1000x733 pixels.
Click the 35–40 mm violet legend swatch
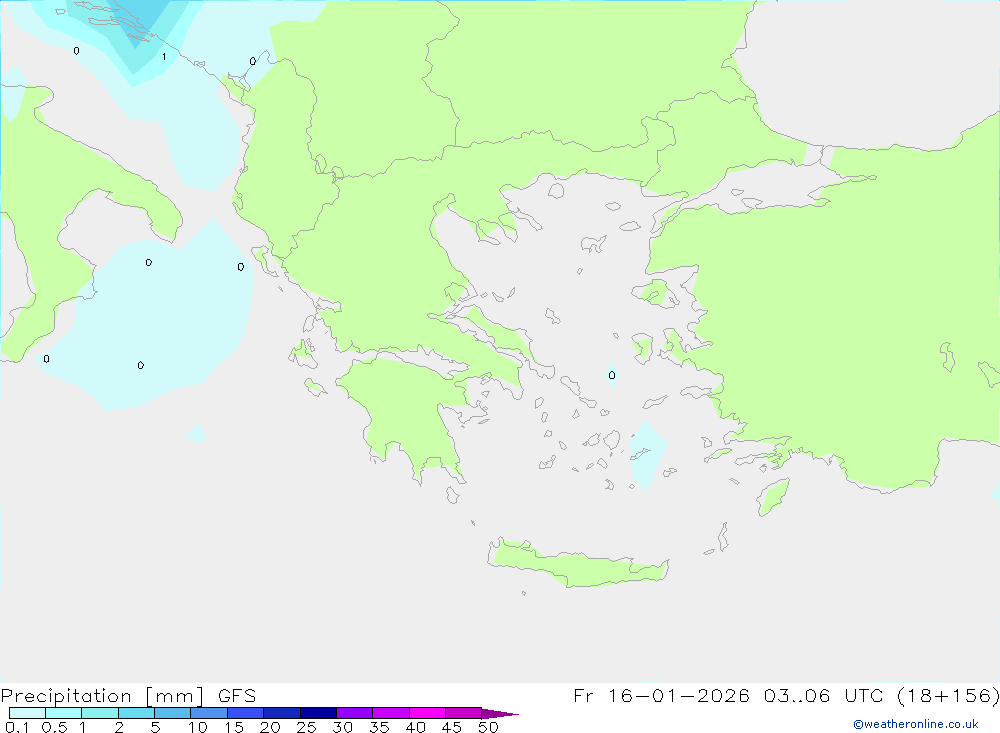pyautogui.click(x=390, y=713)
